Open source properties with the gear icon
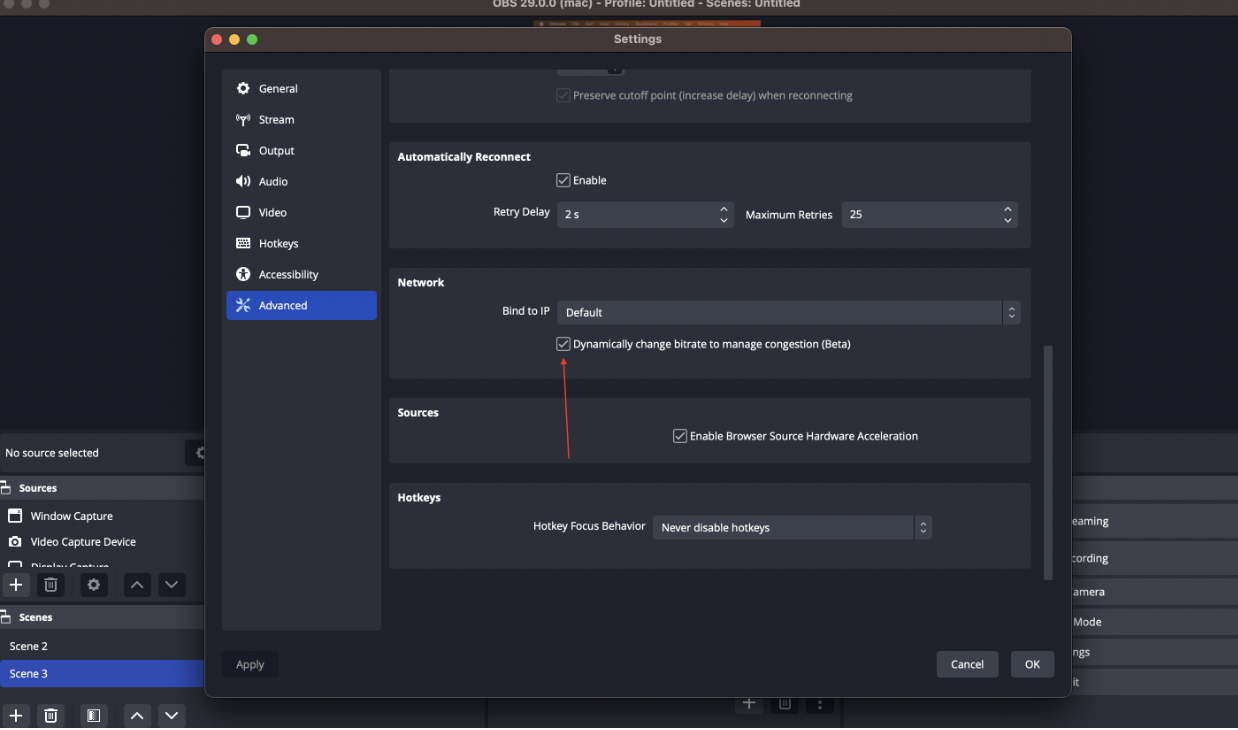The image size is (1238, 730). point(94,585)
